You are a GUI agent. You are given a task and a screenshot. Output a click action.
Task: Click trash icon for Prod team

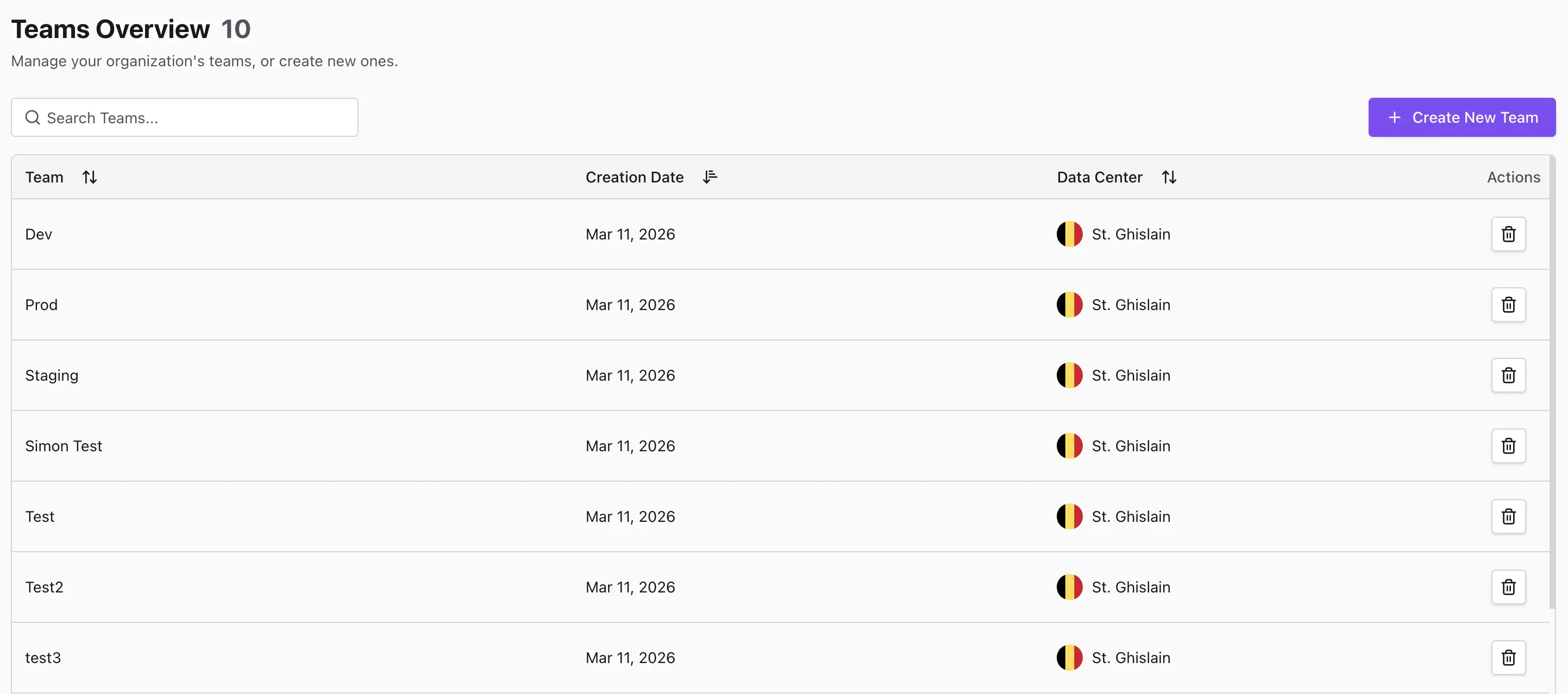click(1508, 305)
